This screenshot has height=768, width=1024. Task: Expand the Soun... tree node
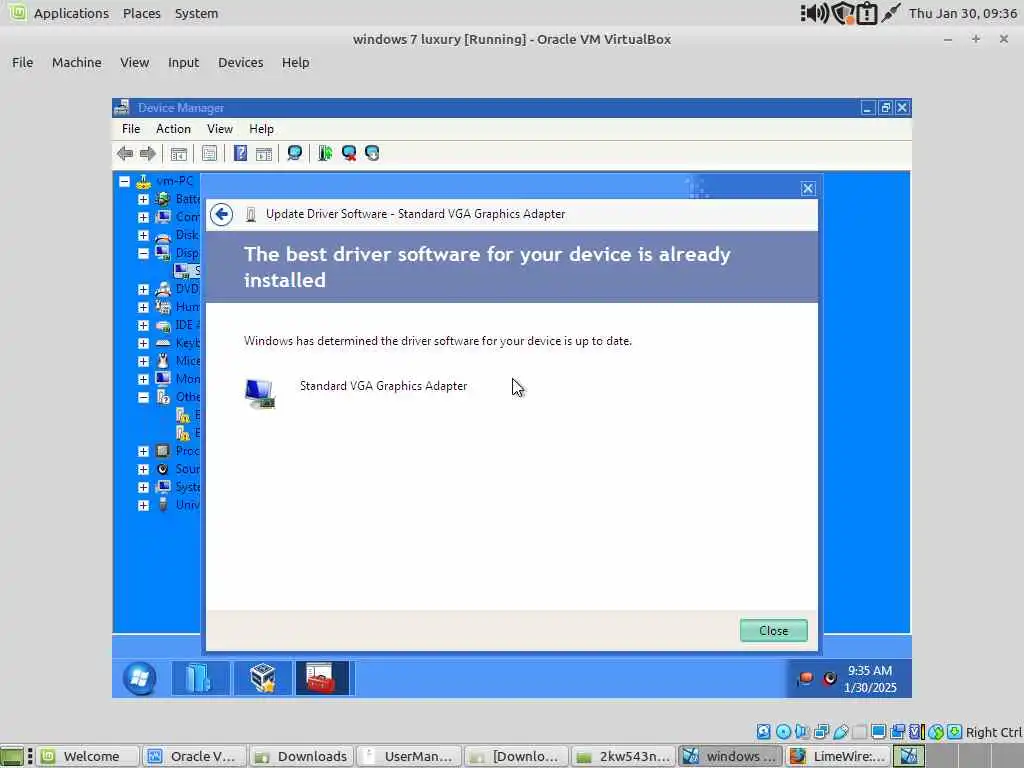(x=143, y=469)
